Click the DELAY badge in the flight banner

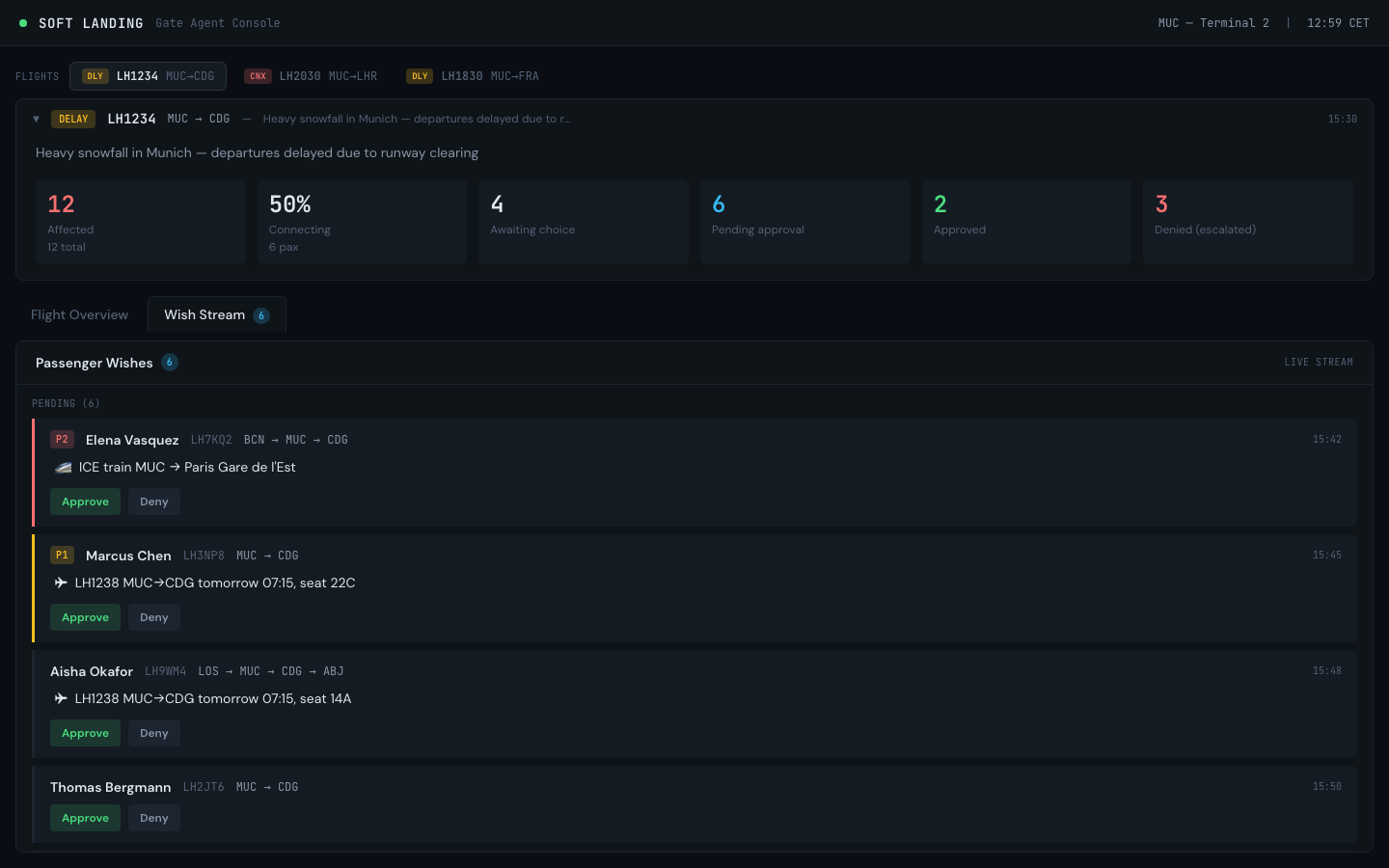tap(73, 119)
